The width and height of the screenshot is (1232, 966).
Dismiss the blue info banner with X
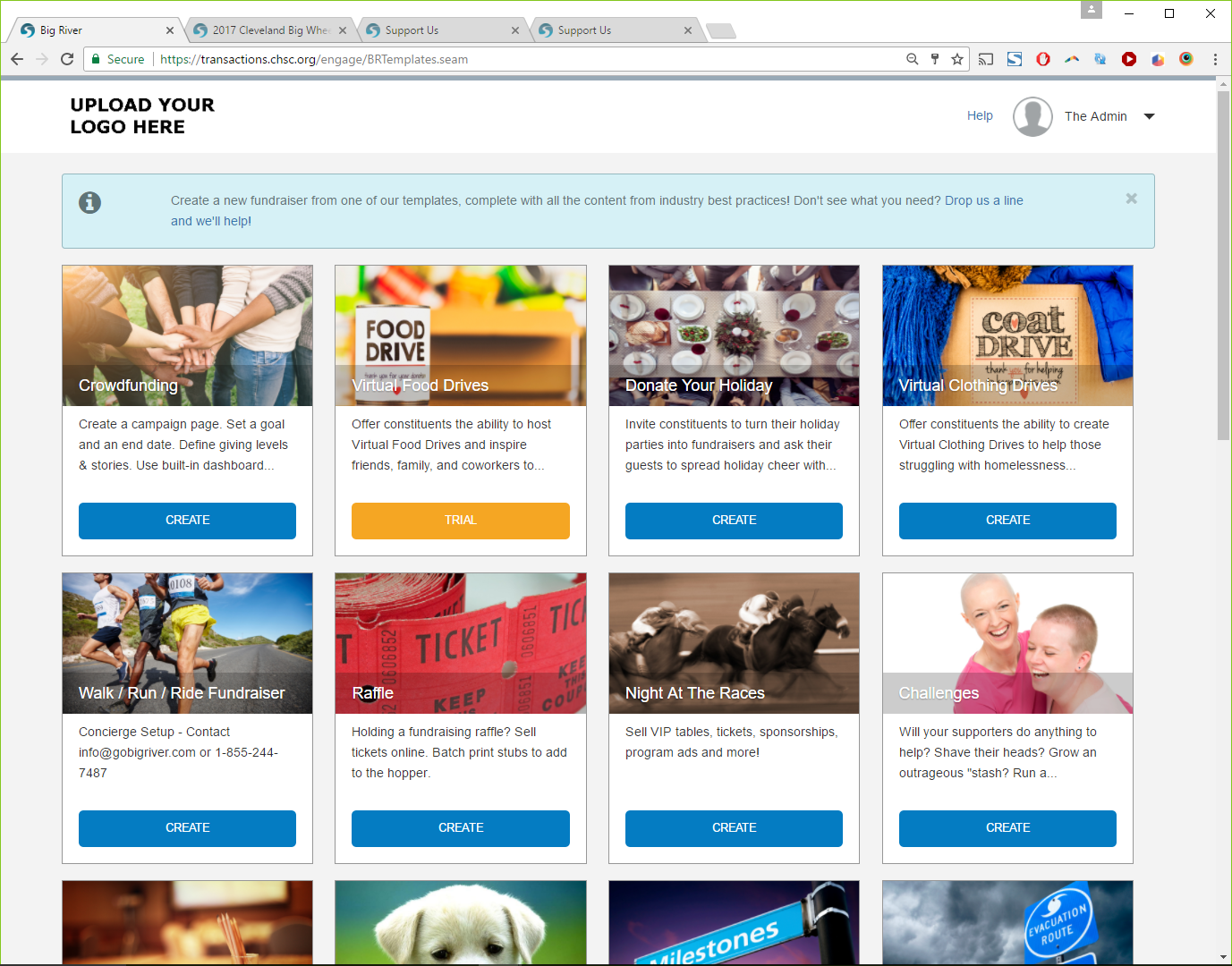tap(1132, 199)
